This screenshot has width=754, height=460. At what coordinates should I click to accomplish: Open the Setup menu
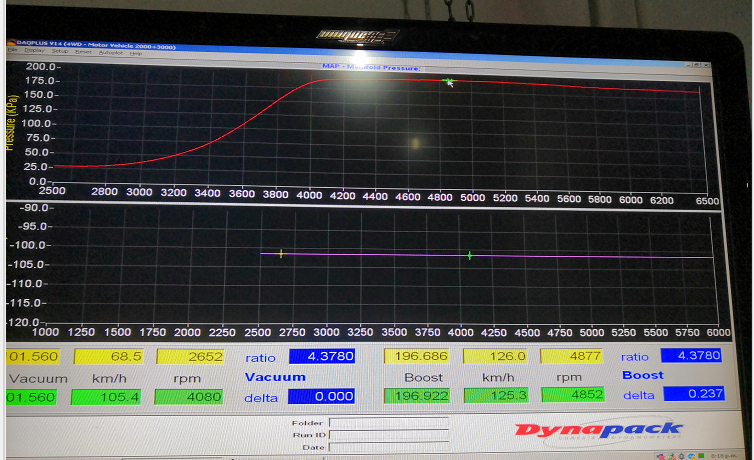(x=60, y=52)
